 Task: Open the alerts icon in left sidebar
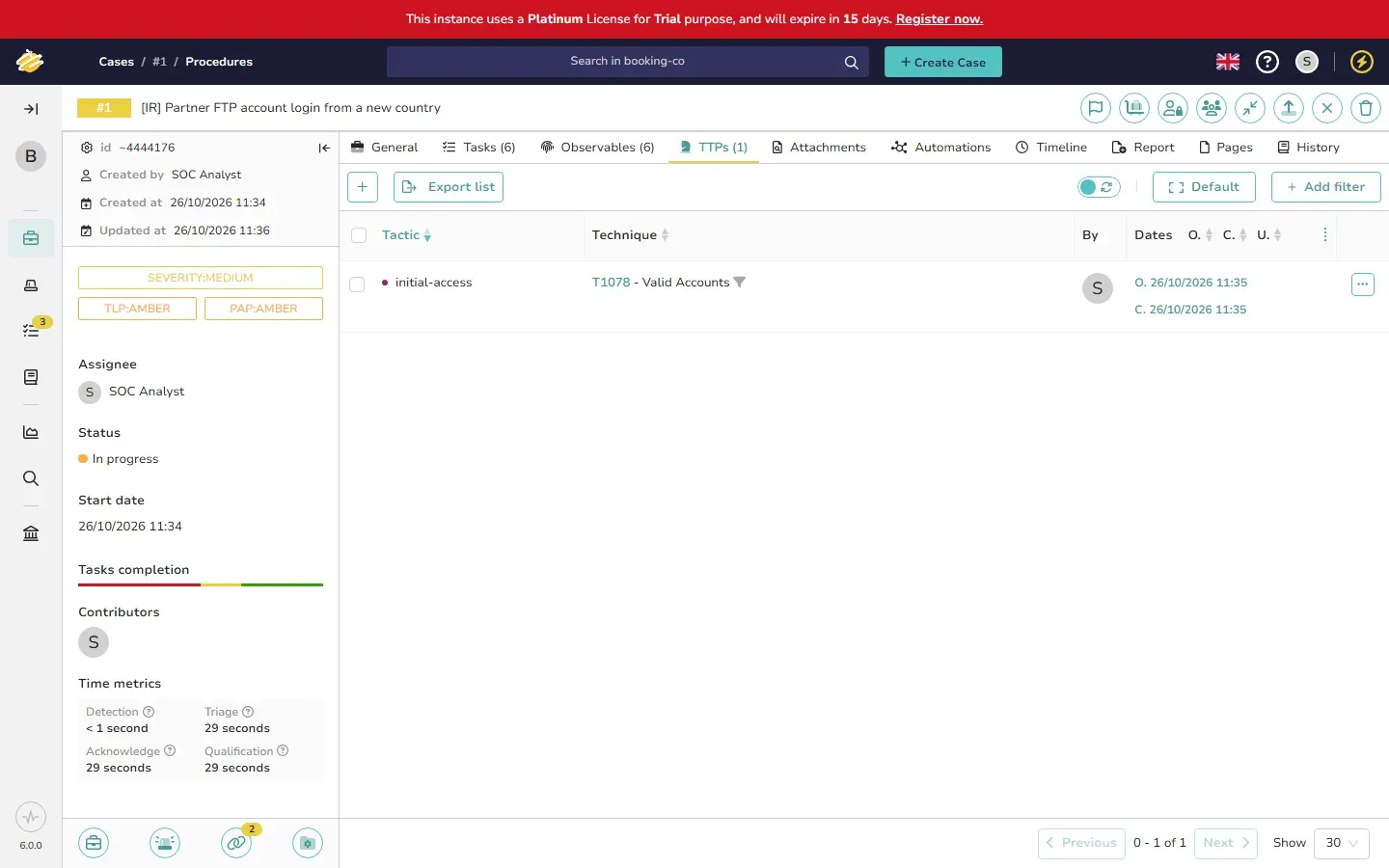(x=31, y=285)
